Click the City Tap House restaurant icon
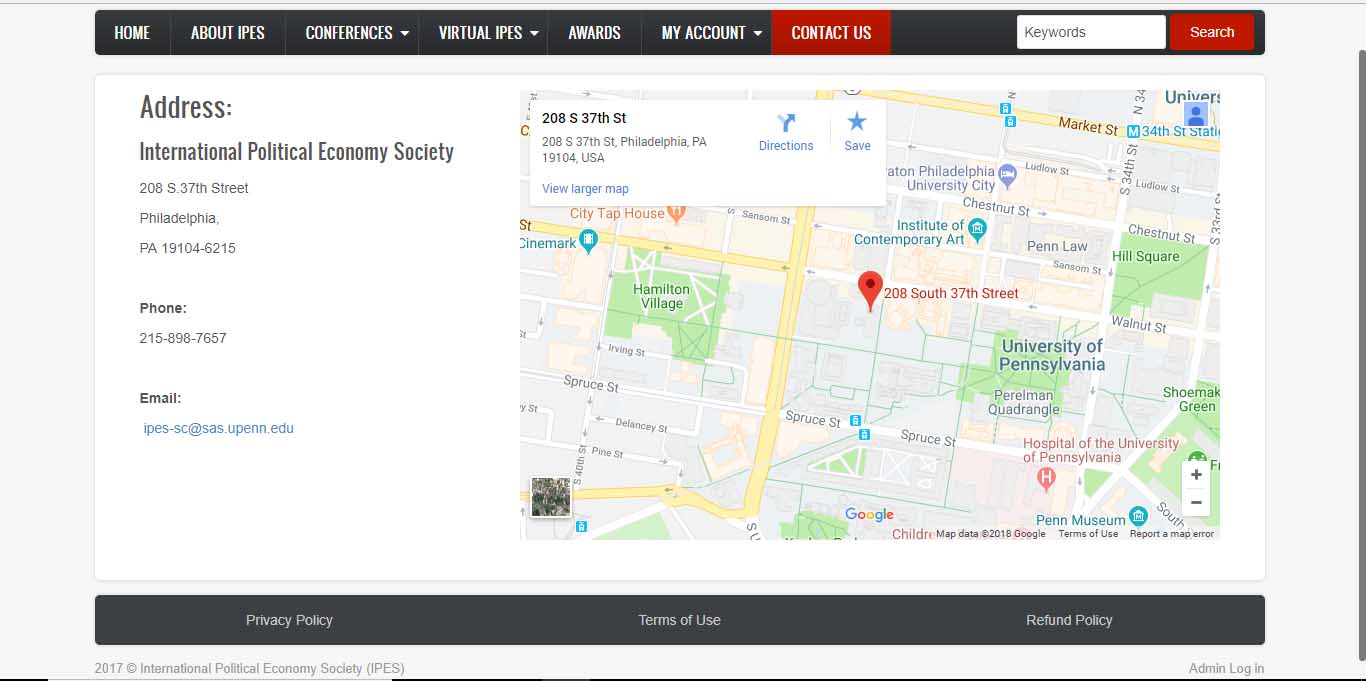This screenshot has width=1366, height=681. coord(676,212)
